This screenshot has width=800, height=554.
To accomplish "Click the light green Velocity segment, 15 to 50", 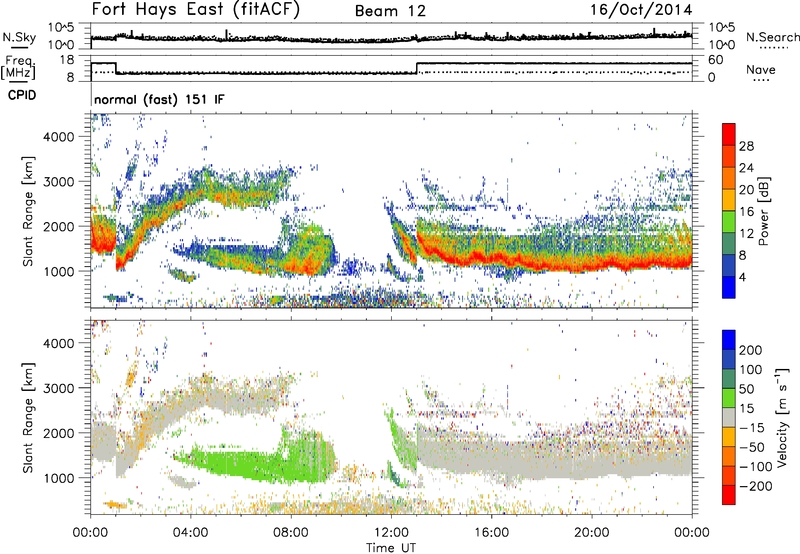I will [729, 398].
